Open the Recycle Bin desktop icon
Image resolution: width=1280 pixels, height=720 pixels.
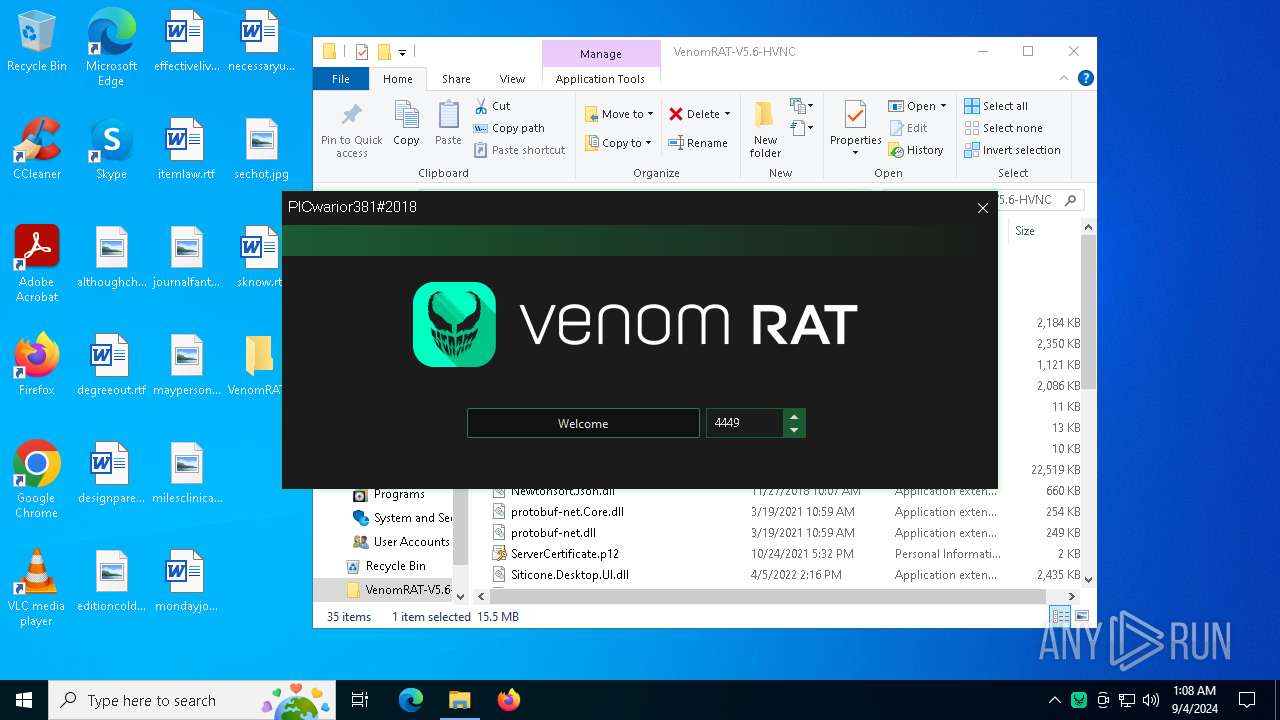tap(37, 41)
